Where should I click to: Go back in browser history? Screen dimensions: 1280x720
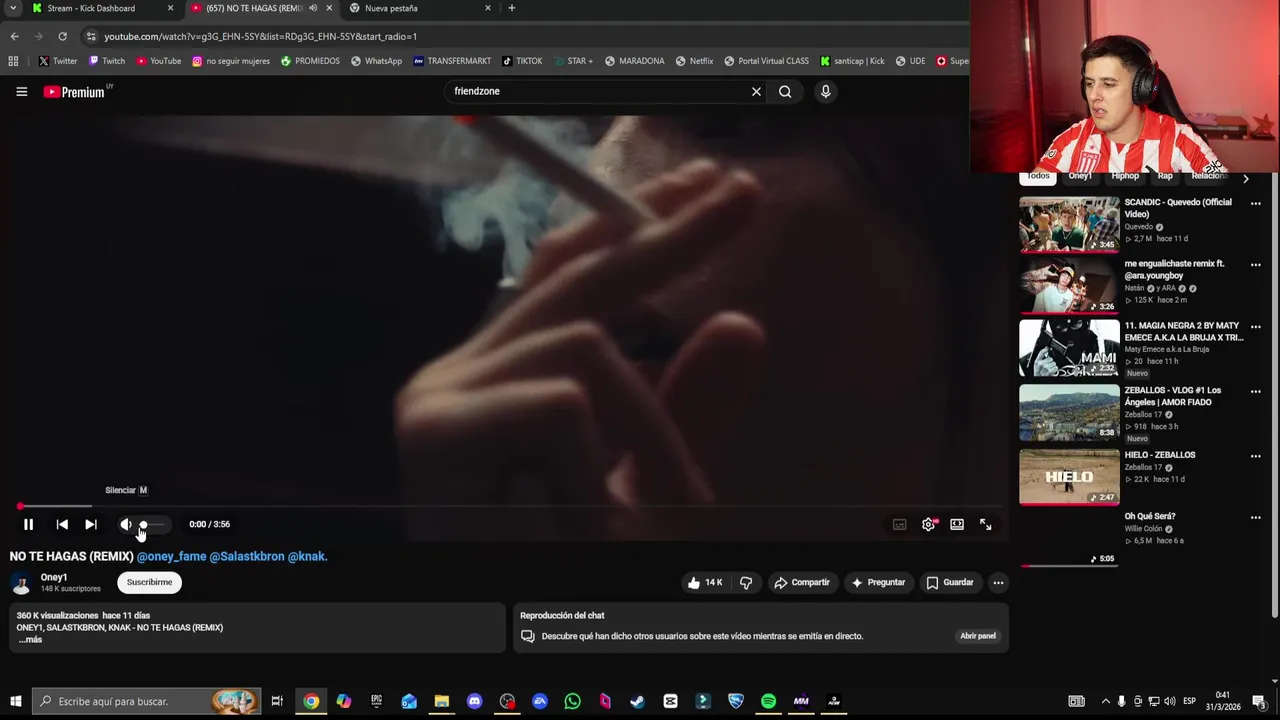(14, 36)
